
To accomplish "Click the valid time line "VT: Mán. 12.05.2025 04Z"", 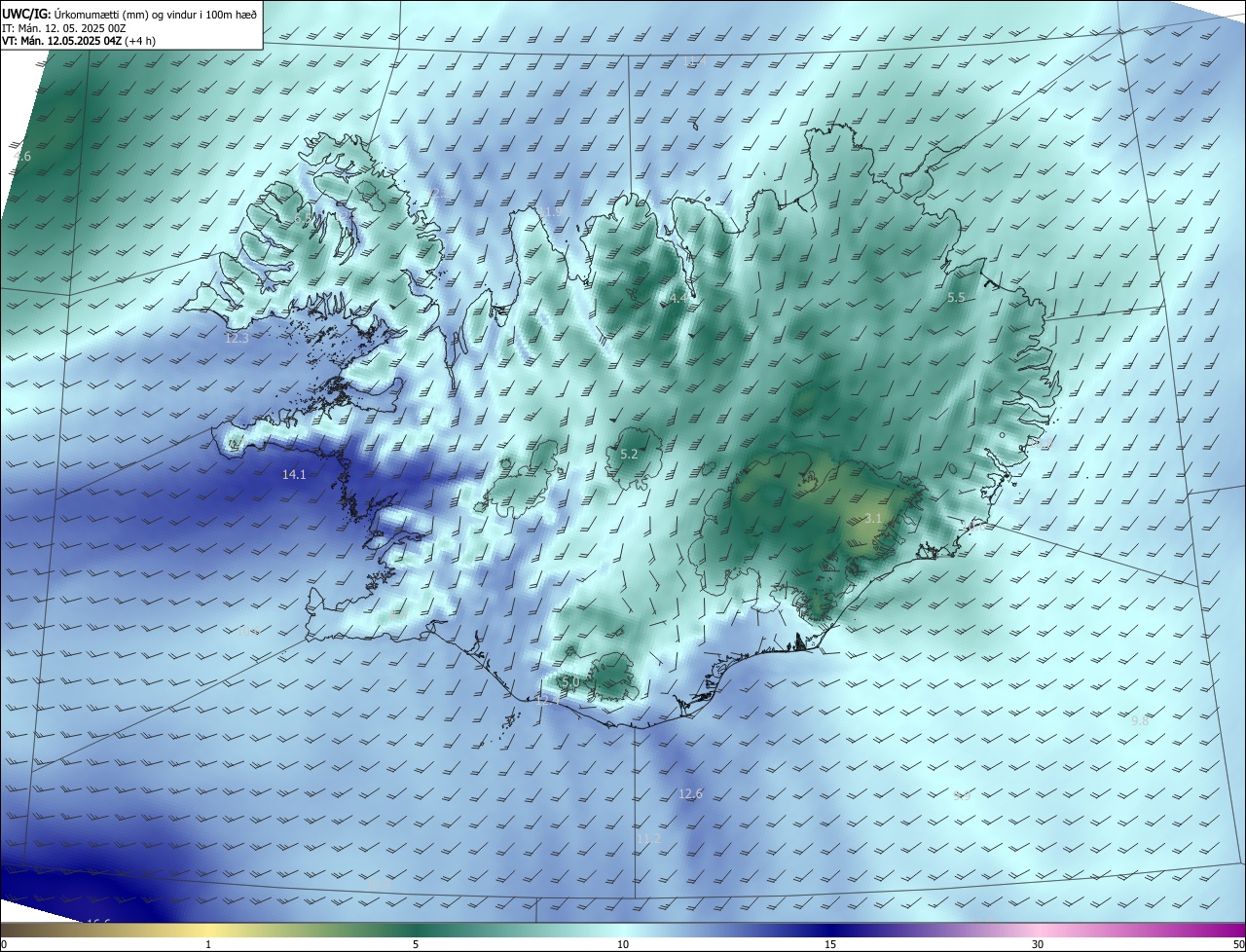I will coord(60,42).
